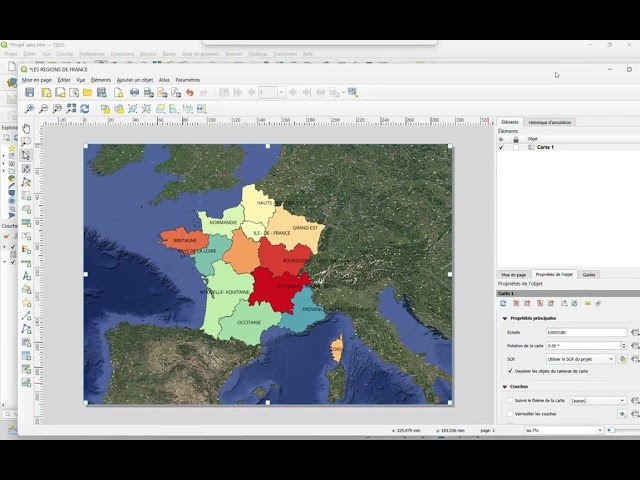Save the layout project icon
This screenshot has height=480, width=640.
point(29,92)
